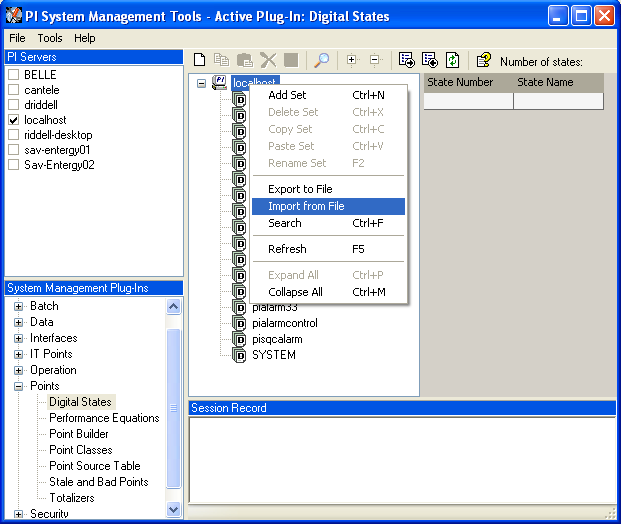Open the File menu

(x=17, y=38)
